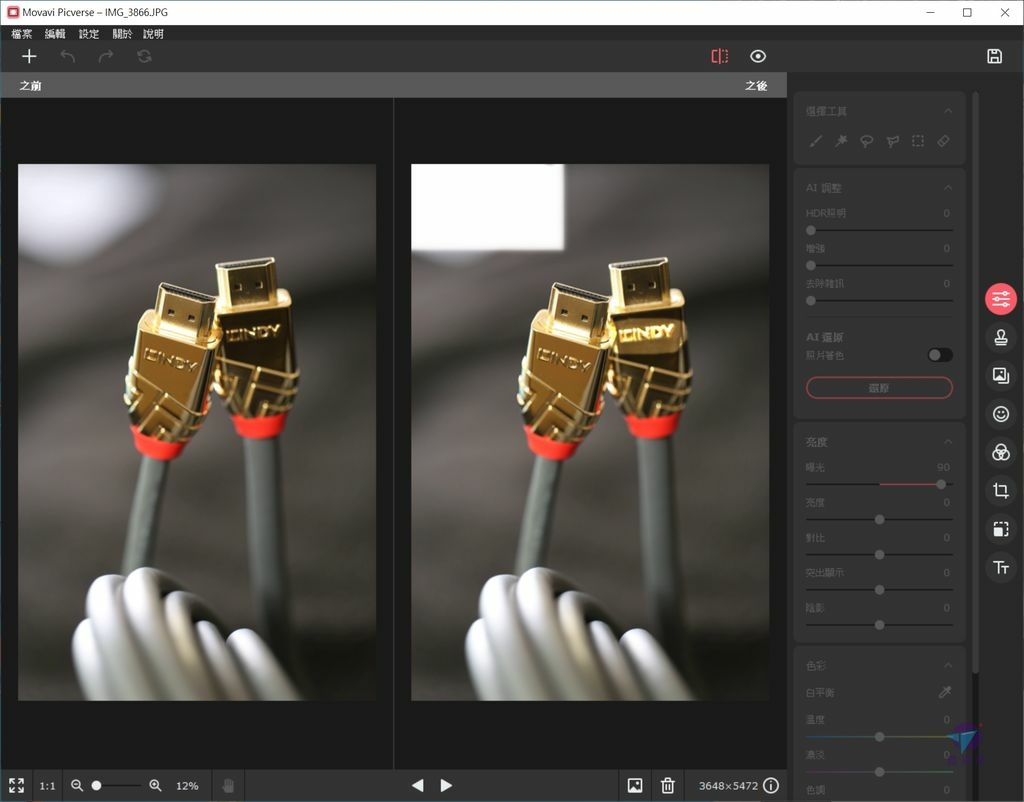Go to the next image

tap(446, 786)
